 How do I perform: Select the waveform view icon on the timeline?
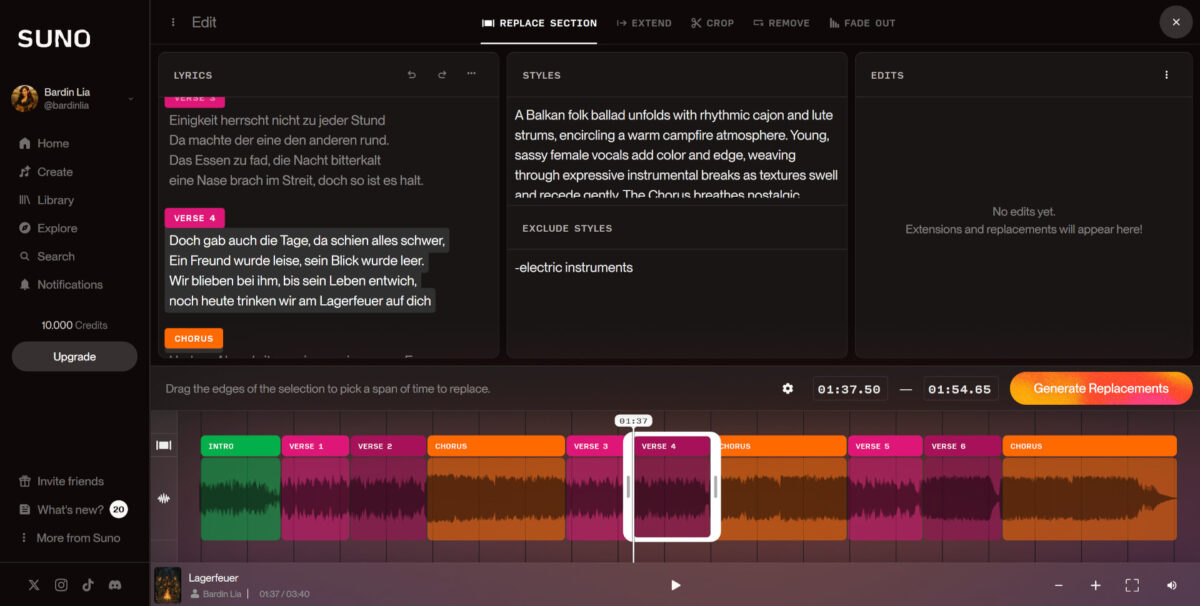coord(163,497)
